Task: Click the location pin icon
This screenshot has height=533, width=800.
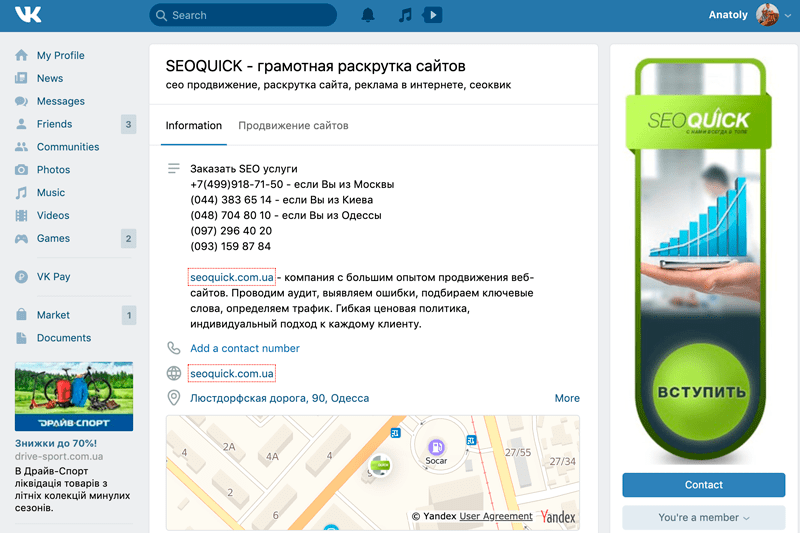Action: 174,398
